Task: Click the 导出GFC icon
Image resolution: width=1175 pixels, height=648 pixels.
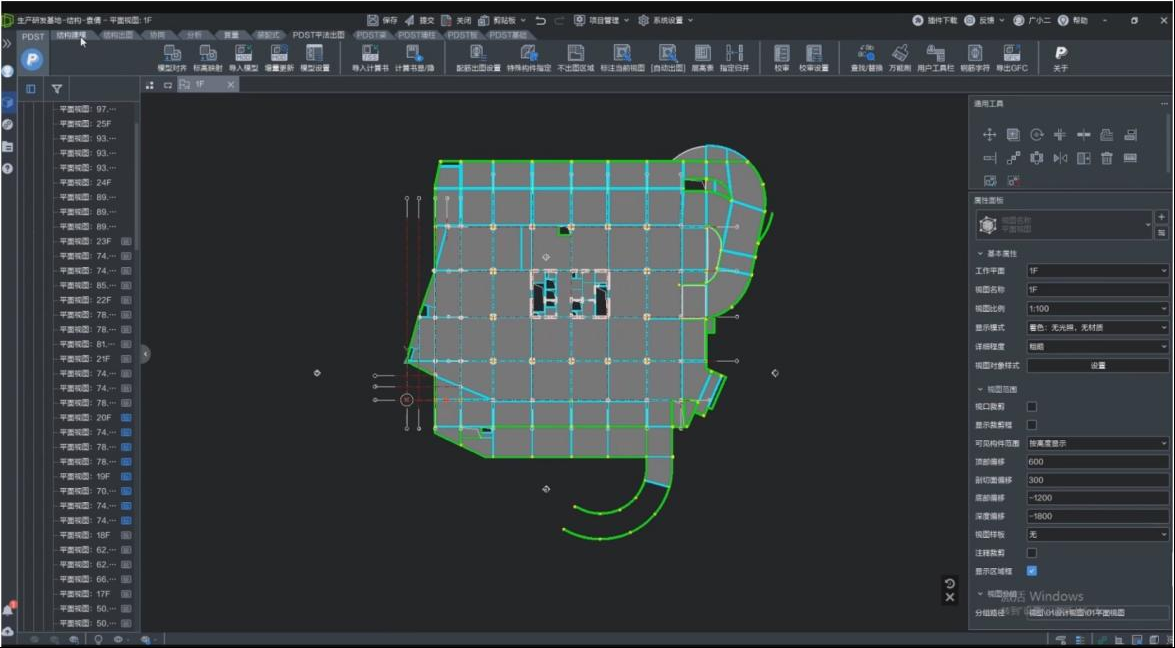Action: click(x=1012, y=53)
